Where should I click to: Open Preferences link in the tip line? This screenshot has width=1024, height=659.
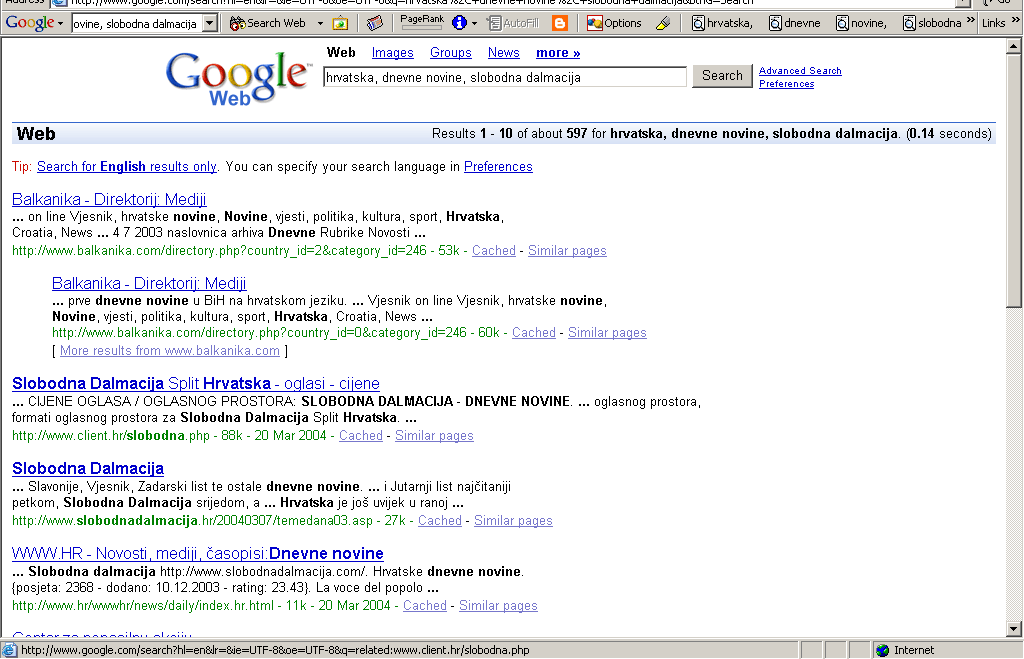[x=498, y=167]
